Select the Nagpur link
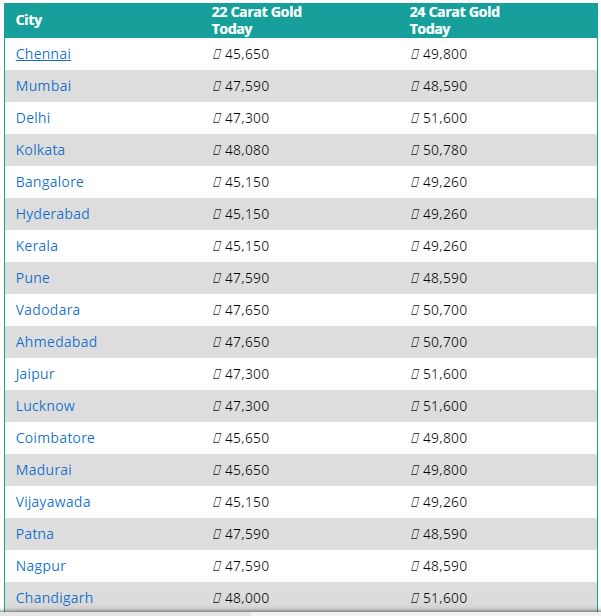This screenshot has height=616, width=601. click(40, 566)
